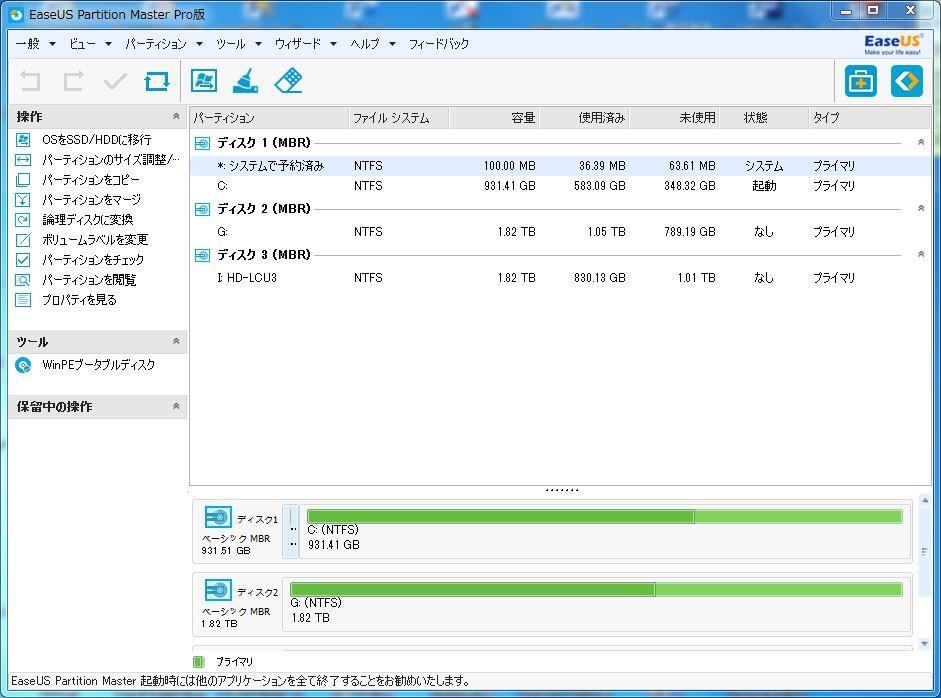This screenshot has height=698, width=941.
Task: Collapse the 保留中の操作 panel section
Action: pos(176,406)
